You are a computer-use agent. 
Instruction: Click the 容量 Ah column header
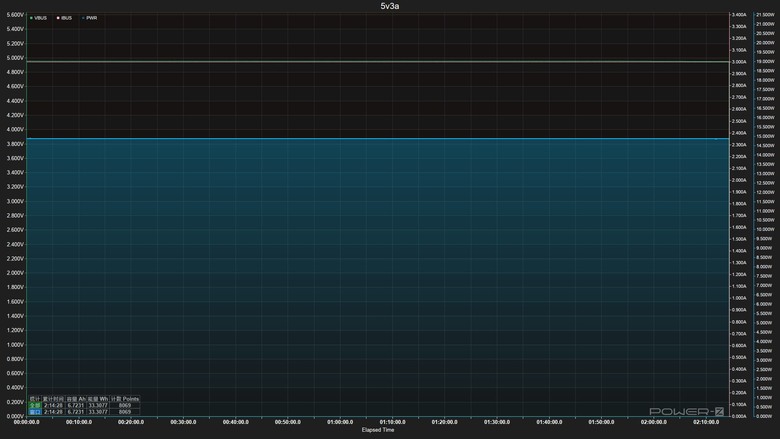76,399
